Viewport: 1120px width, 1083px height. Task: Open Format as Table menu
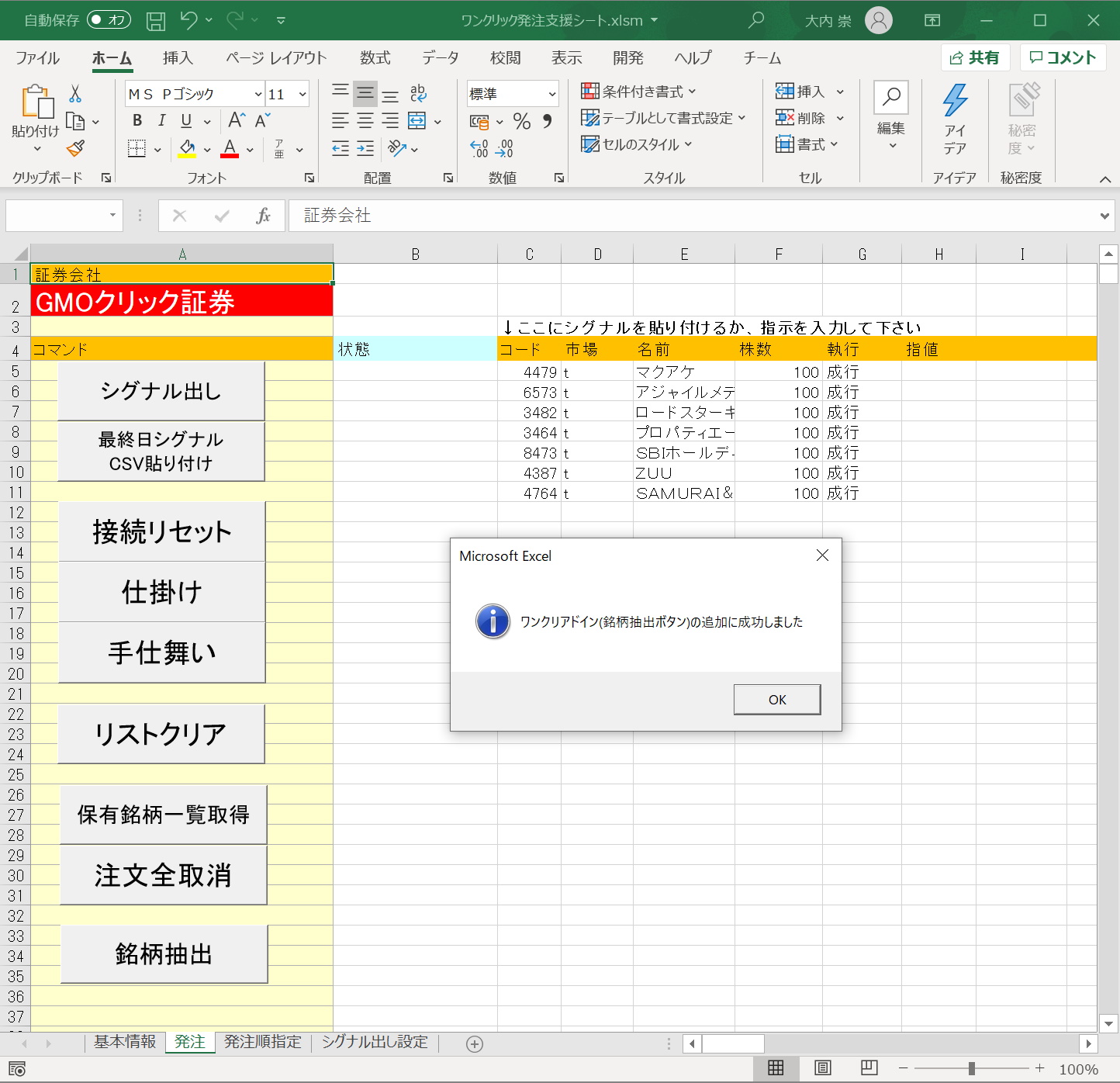pos(663,118)
